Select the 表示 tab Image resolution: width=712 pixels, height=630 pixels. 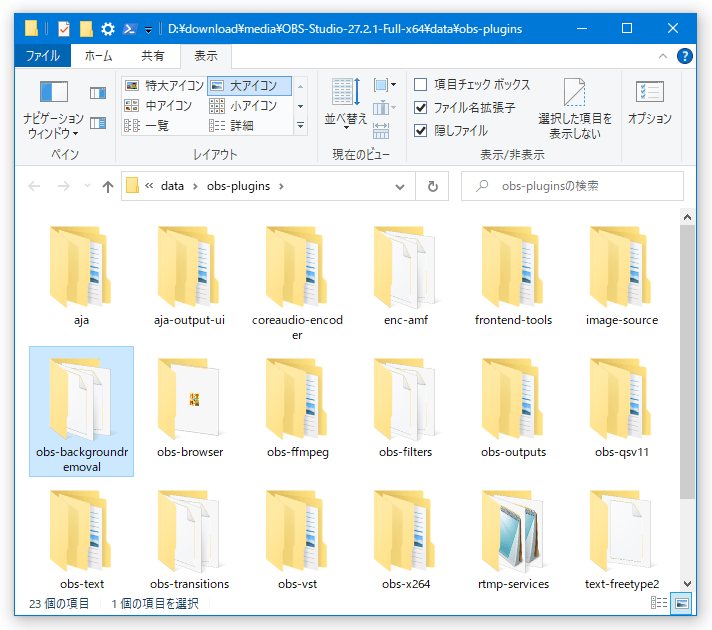(206, 55)
